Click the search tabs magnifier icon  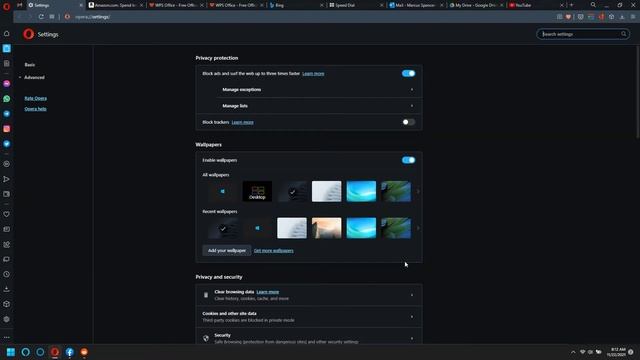tap(593, 5)
